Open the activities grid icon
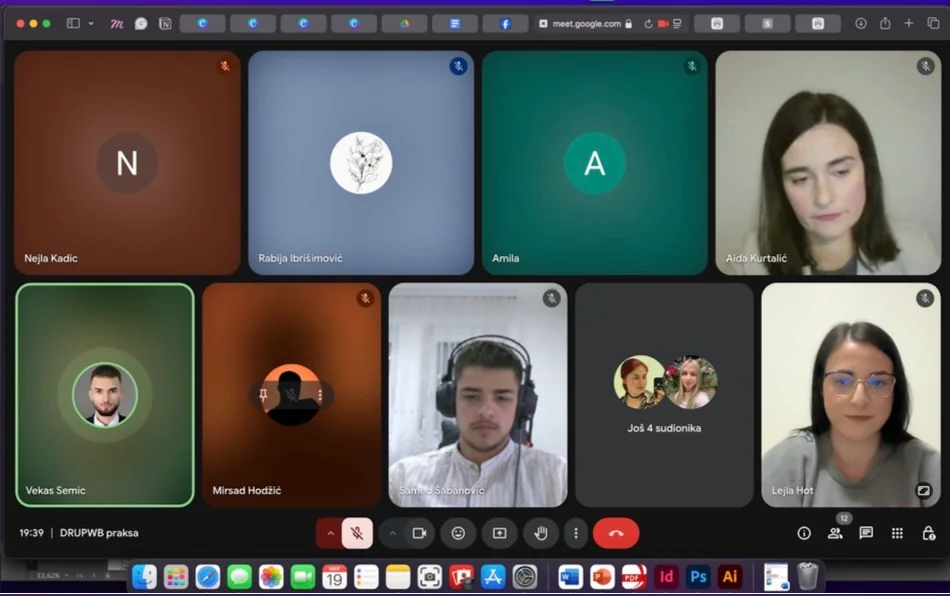This screenshot has width=952, height=596. coord(897,533)
